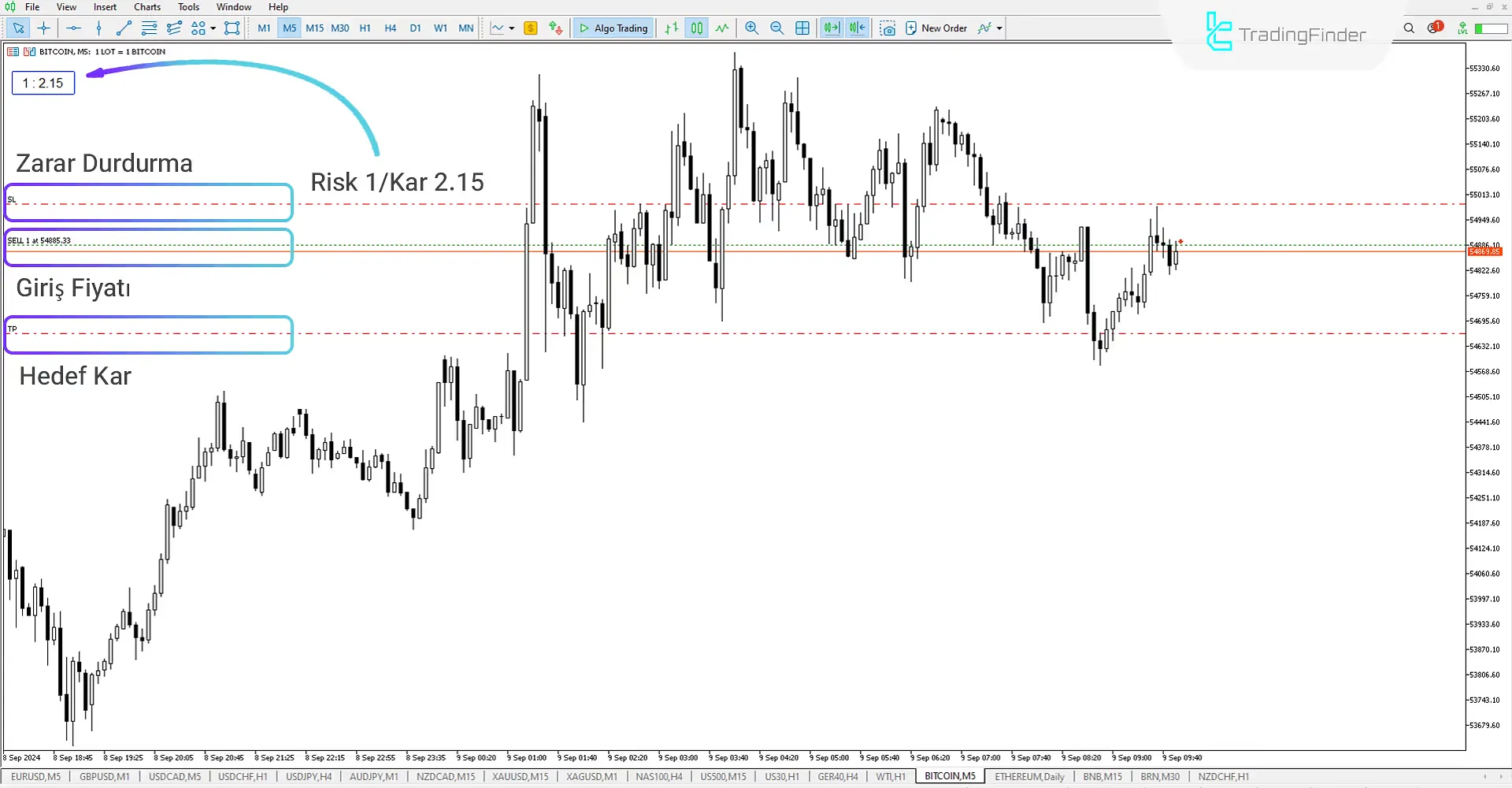The image size is (1512, 788).
Task: Select the Crosshair tool
Action: coord(44,28)
